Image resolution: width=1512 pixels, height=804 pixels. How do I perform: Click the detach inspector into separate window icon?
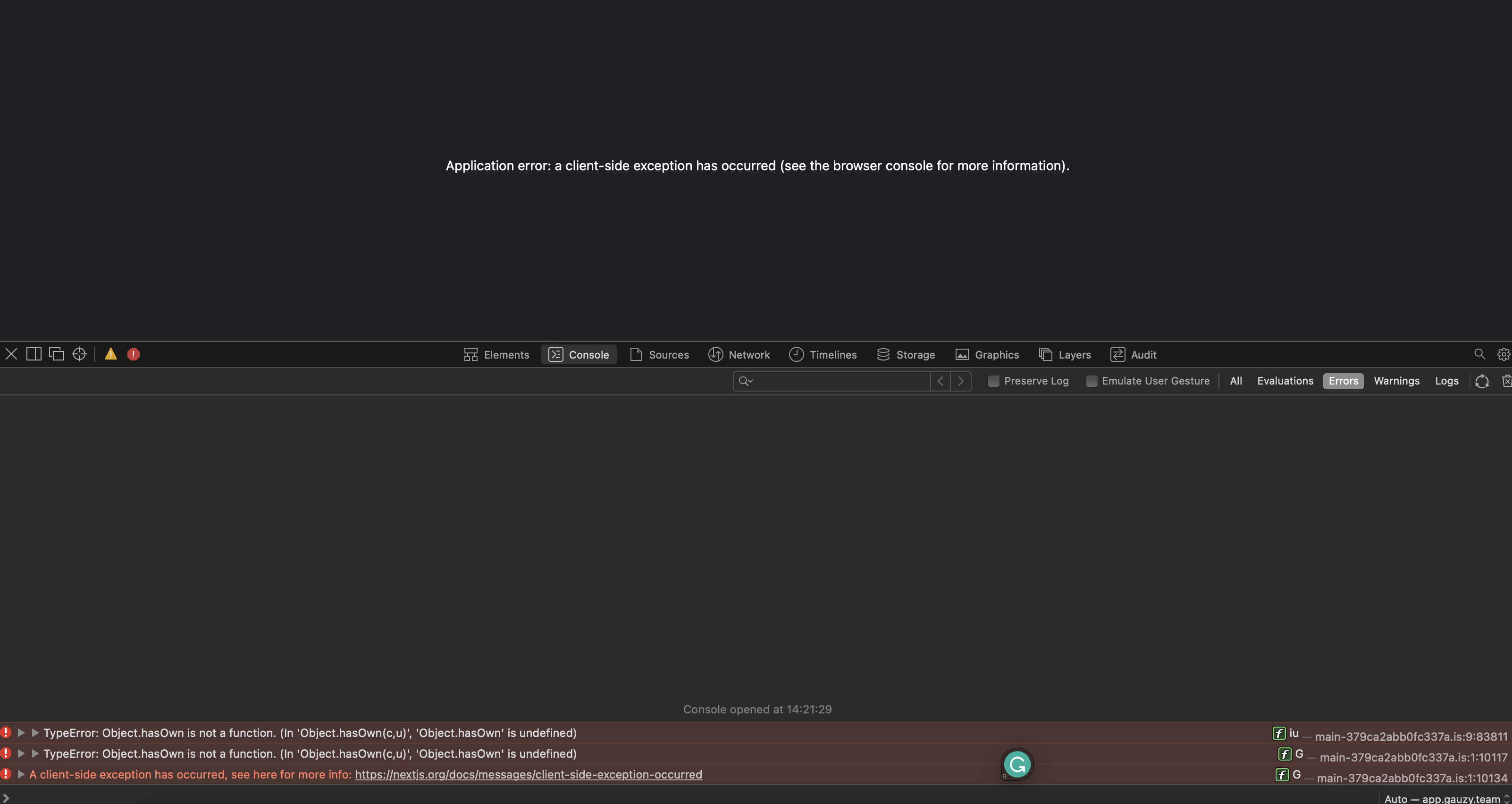[x=57, y=353]
